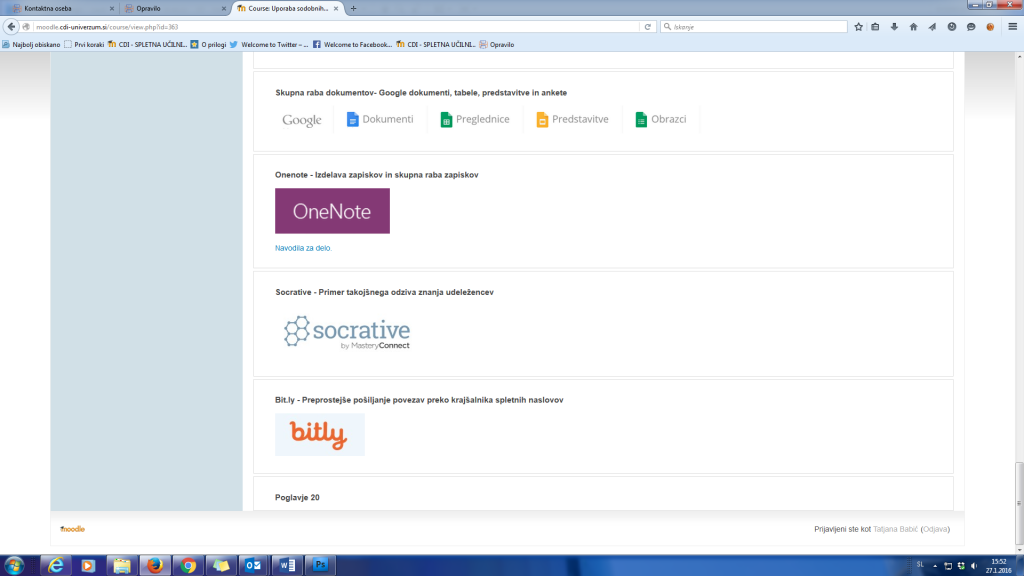
Task: Open the Obrazci forms icon
Action: 661,119
